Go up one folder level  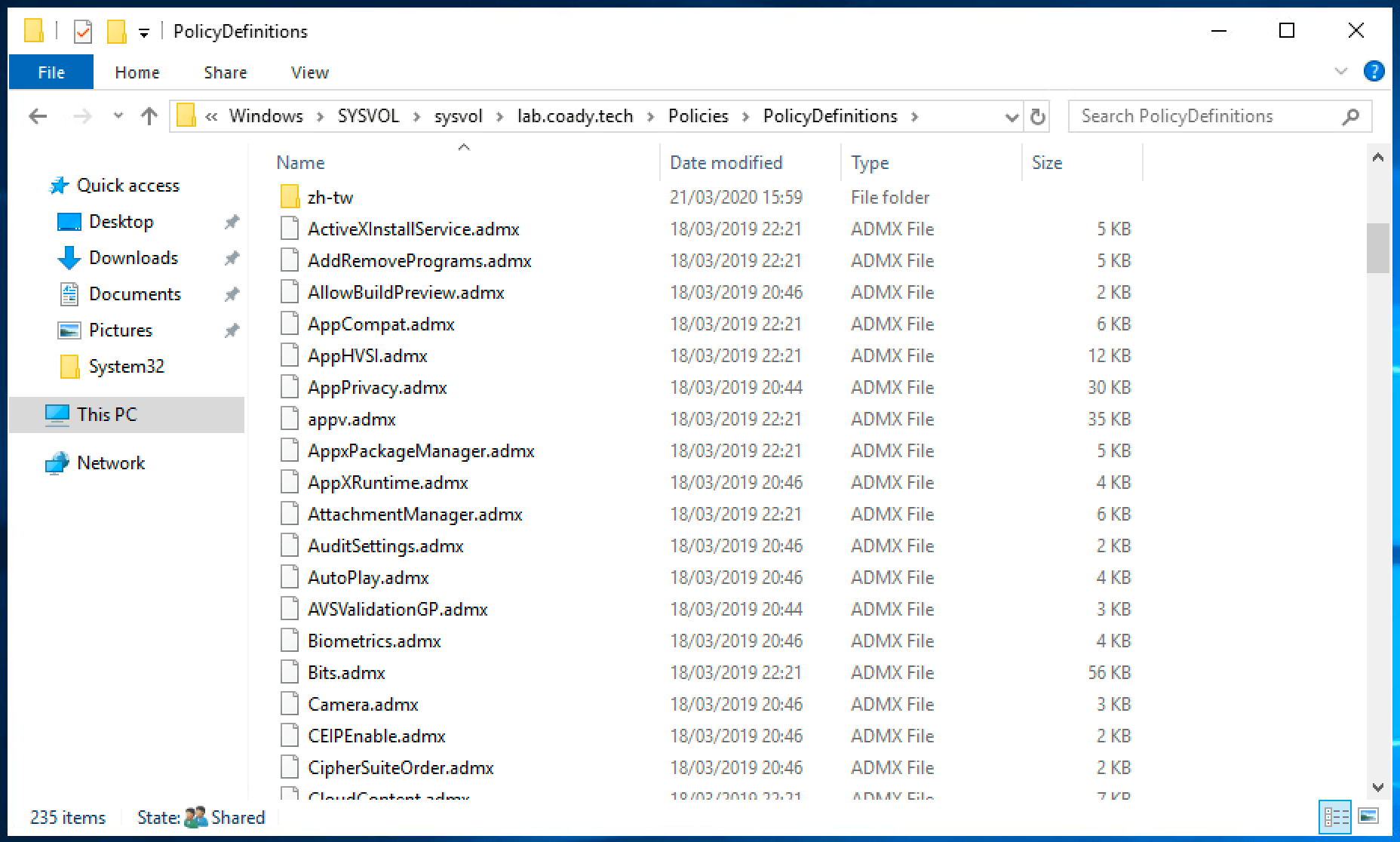(149, 116)
